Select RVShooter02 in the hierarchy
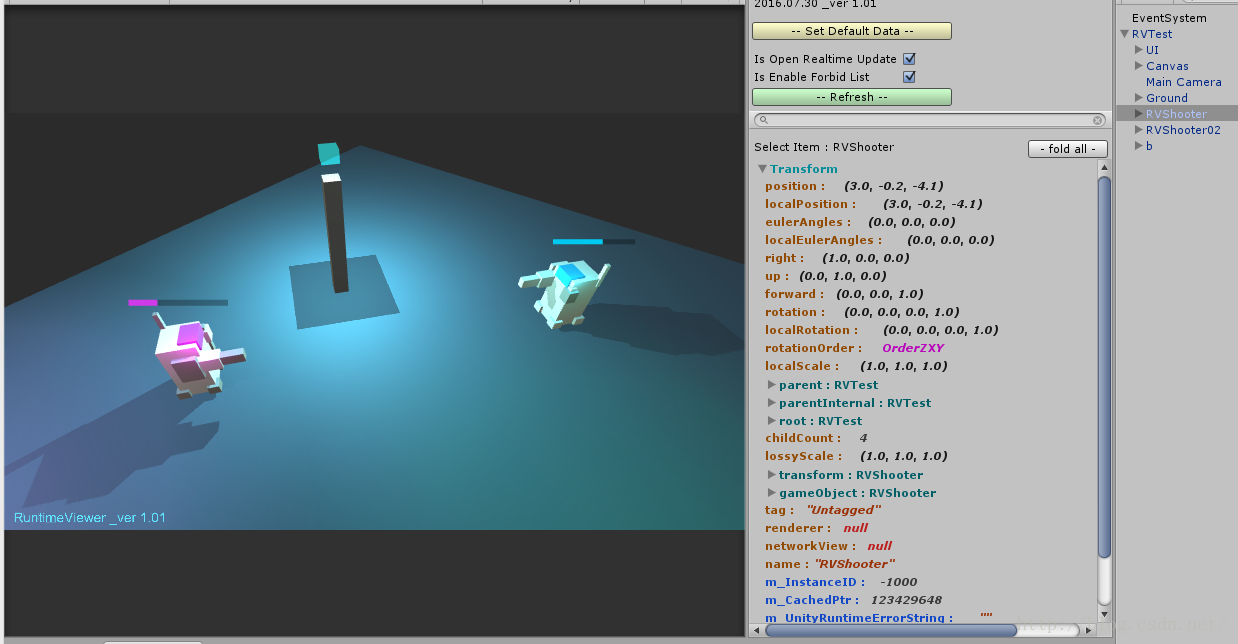The image size is (1238, 644). (1182, 130)
